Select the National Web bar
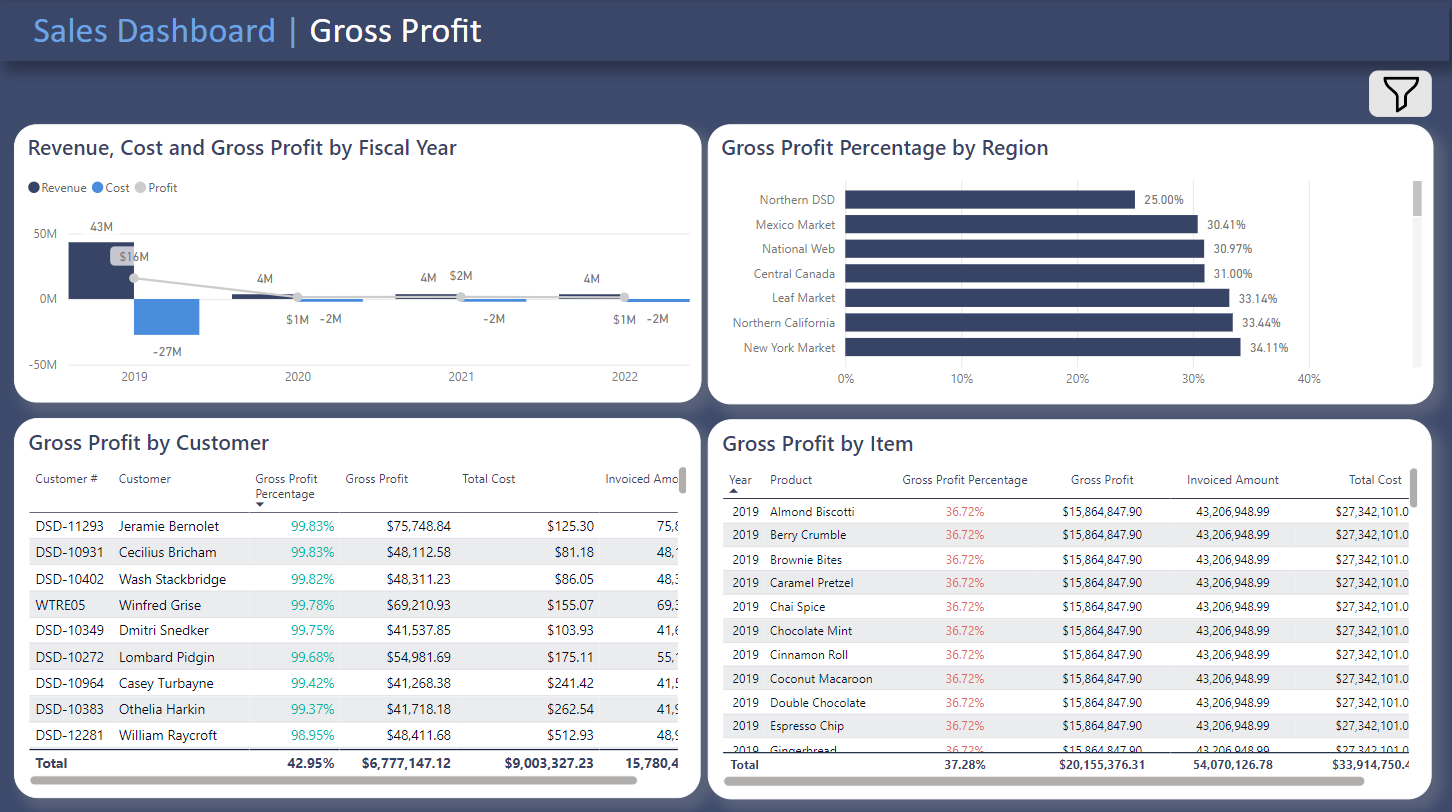This screenshot has height=812, width=1452. click(1024, 249)
